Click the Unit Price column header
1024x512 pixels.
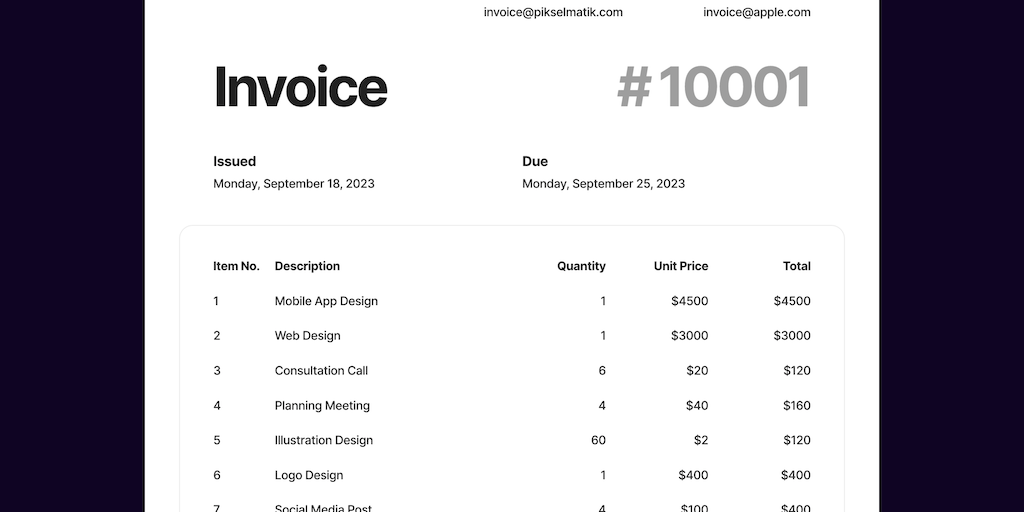pos(681,266)
